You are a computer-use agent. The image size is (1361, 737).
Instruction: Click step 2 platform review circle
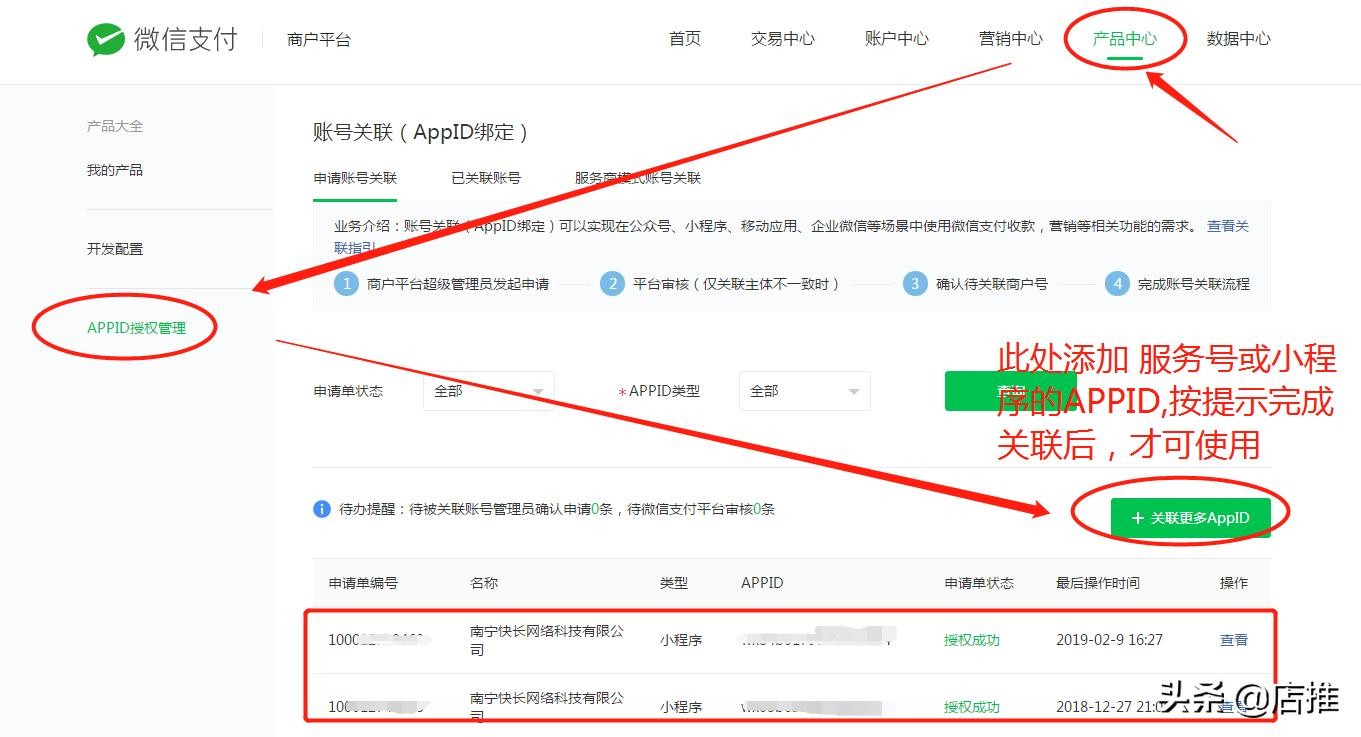coord(612,284)
